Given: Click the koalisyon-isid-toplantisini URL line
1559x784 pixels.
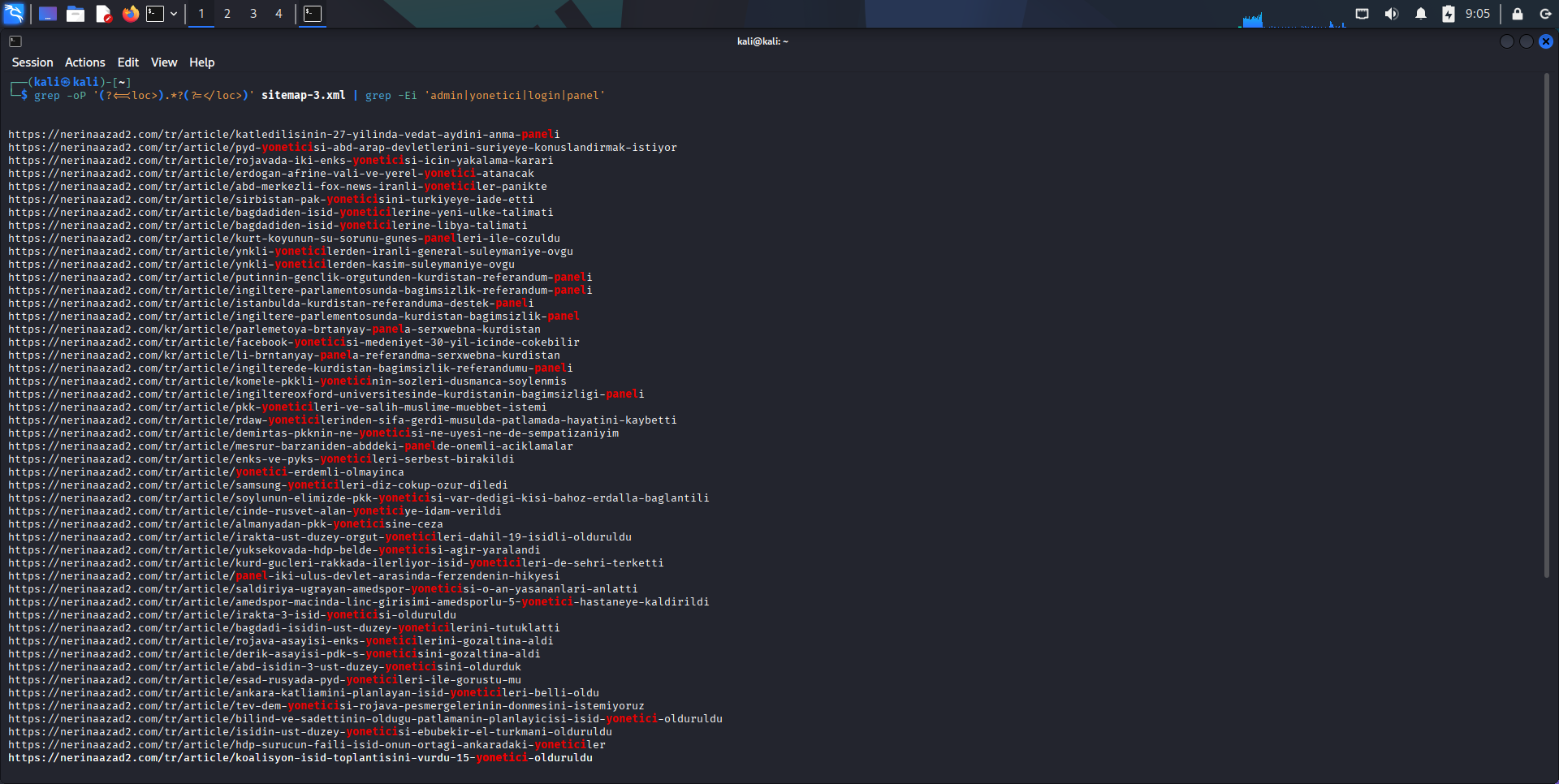Looking at the screenshot, I should pyautogui.click(x=300, y=758).
